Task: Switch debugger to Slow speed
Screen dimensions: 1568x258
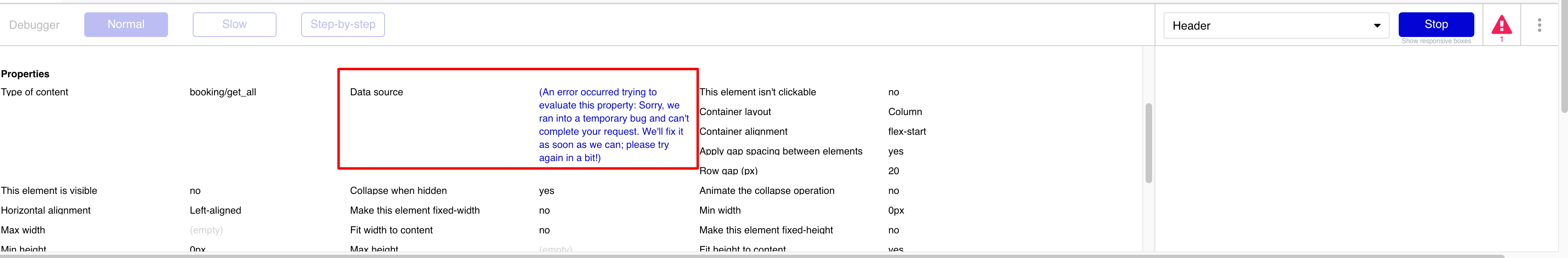Action: (234, 24)
